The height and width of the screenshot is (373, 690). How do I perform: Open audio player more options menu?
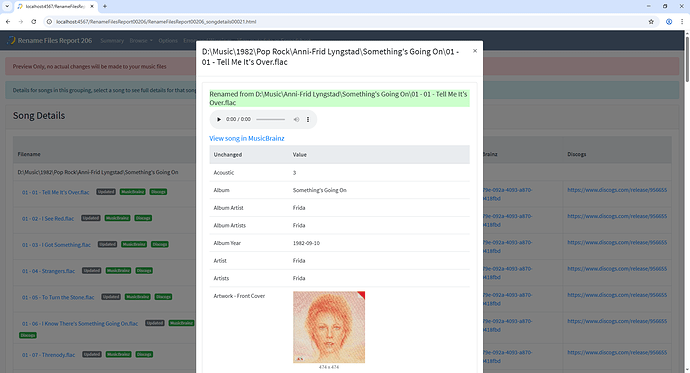pos(308,119)
